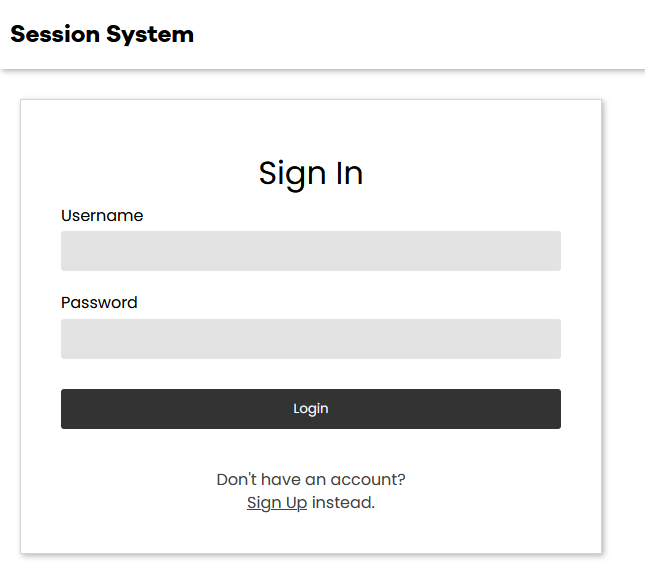
Task: Select the gray box under Username
Action: point(310,251)
